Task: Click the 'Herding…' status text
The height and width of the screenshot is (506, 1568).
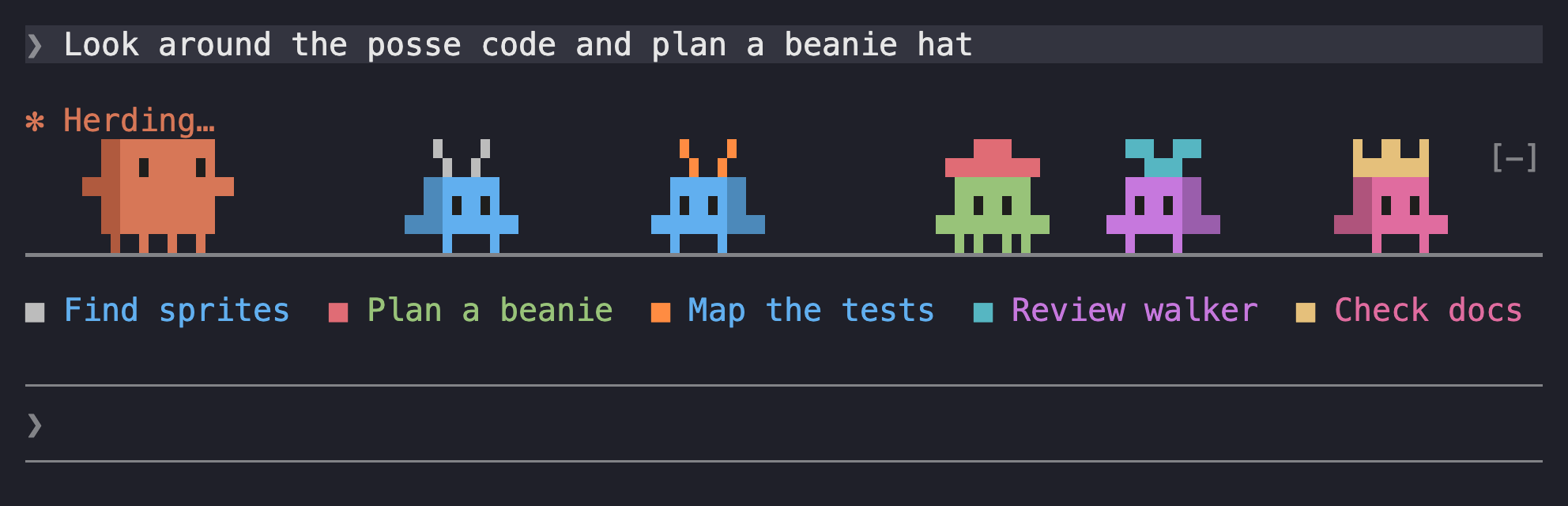Action: 139,121
